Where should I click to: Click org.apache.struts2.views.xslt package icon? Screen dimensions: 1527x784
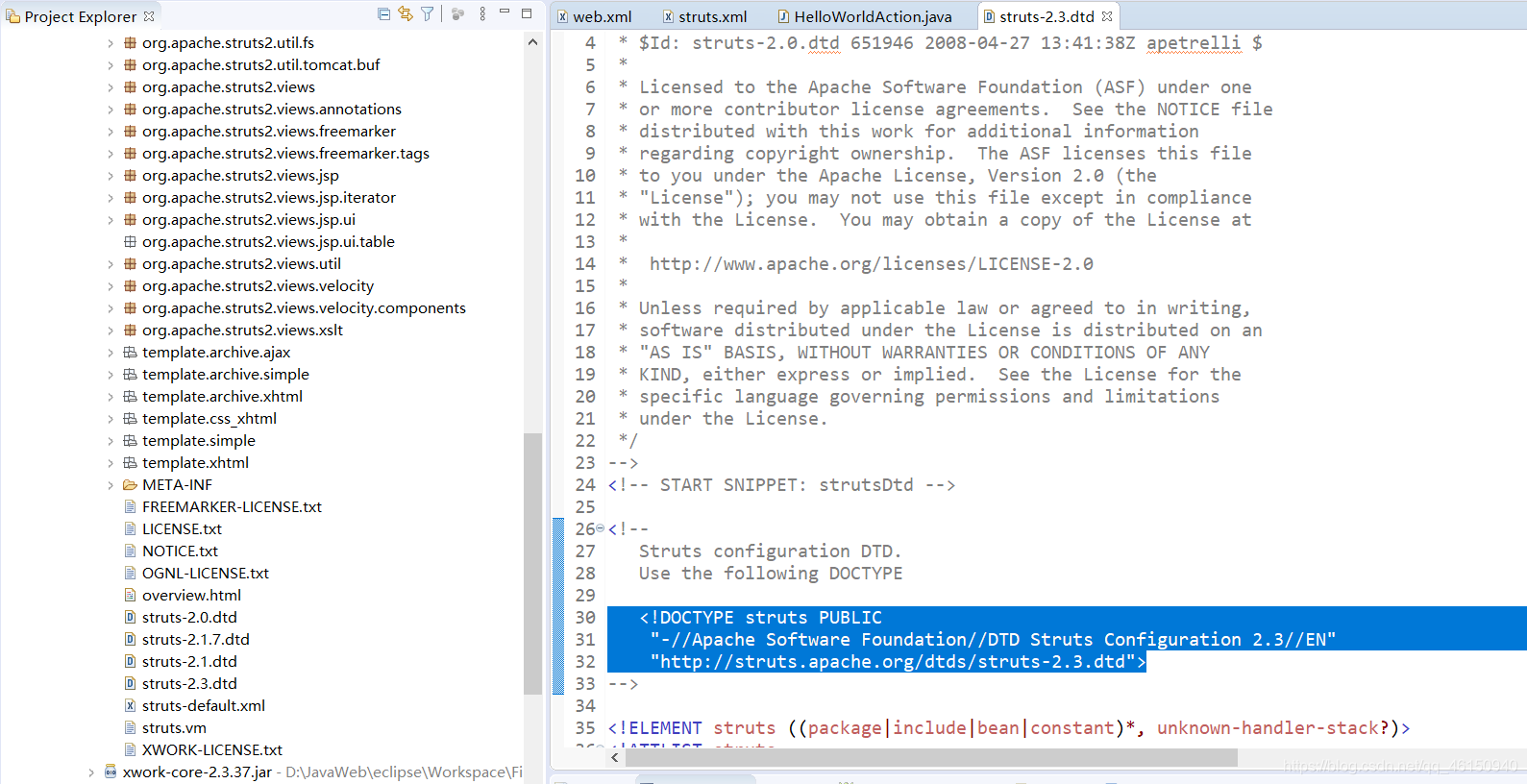(130, 330)
